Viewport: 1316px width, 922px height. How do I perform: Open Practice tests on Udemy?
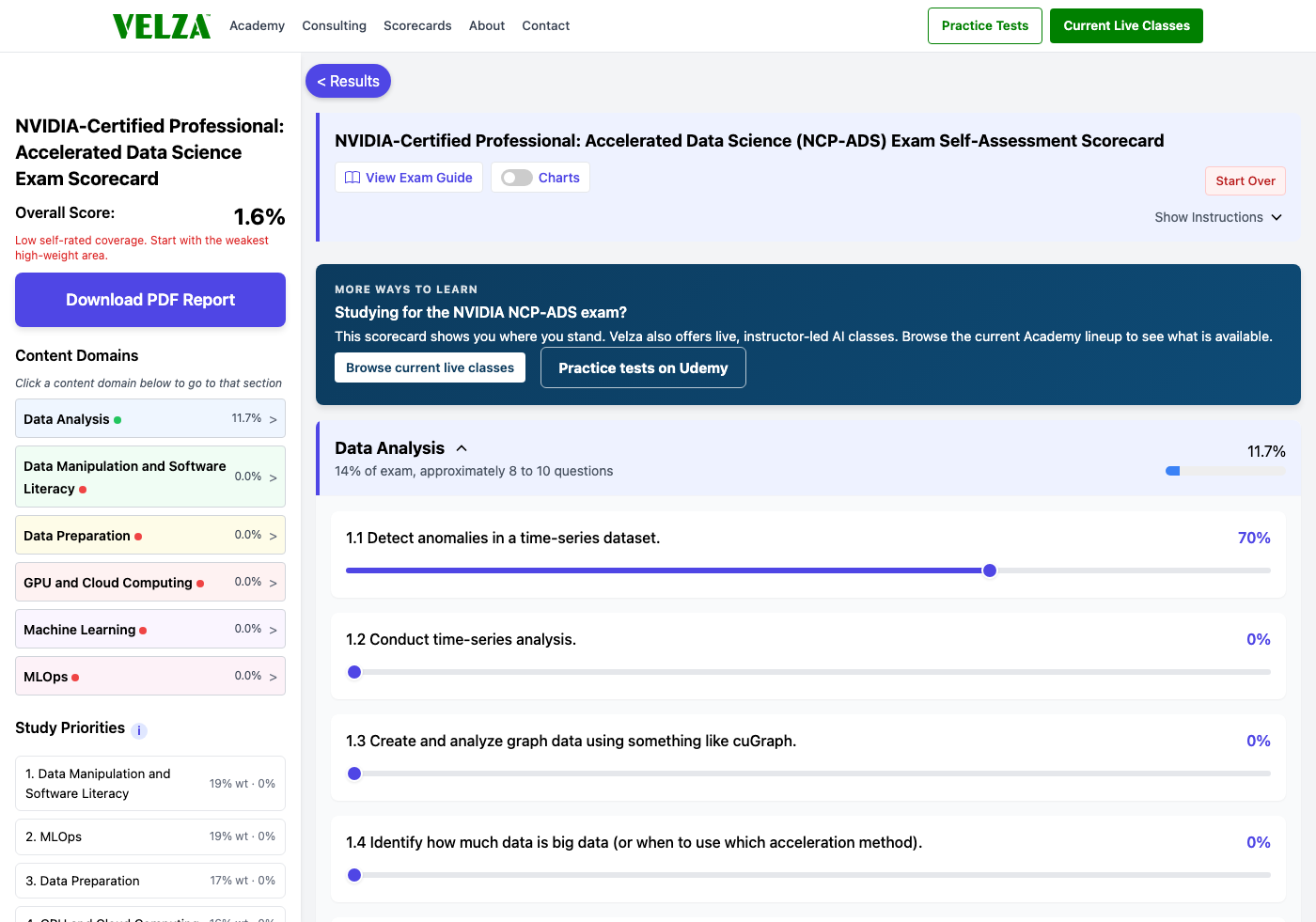pos(643,367)
